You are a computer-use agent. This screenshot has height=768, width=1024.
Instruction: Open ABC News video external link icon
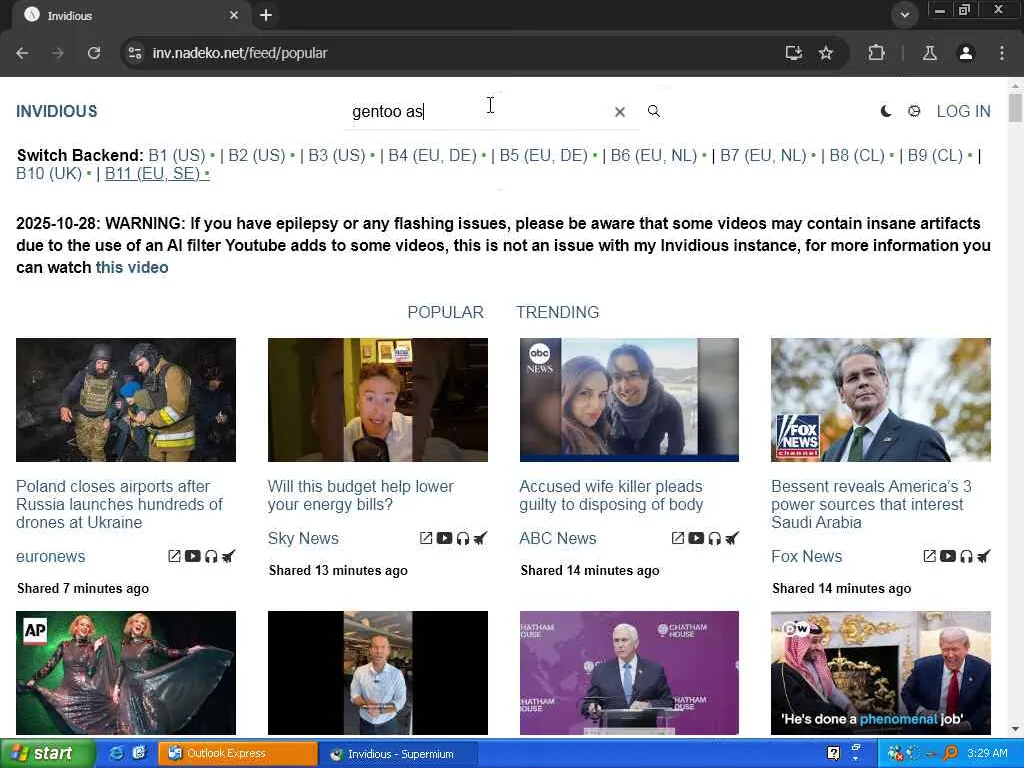click(x=678, y=538)
